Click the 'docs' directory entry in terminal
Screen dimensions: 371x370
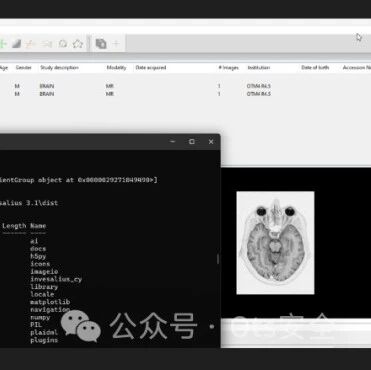coord(38,249)
